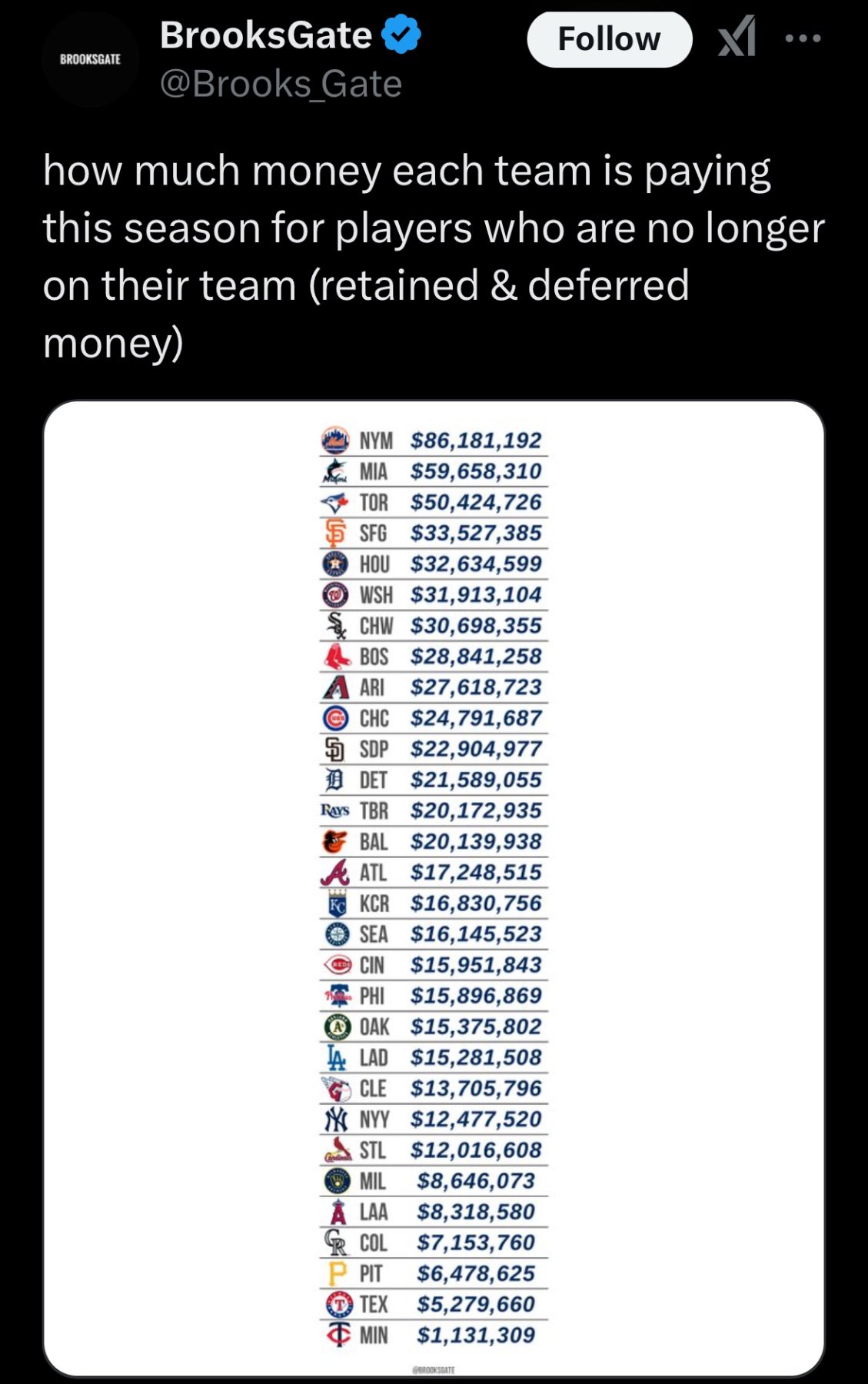Open the BrooksGate display name link

pos(266,35)
